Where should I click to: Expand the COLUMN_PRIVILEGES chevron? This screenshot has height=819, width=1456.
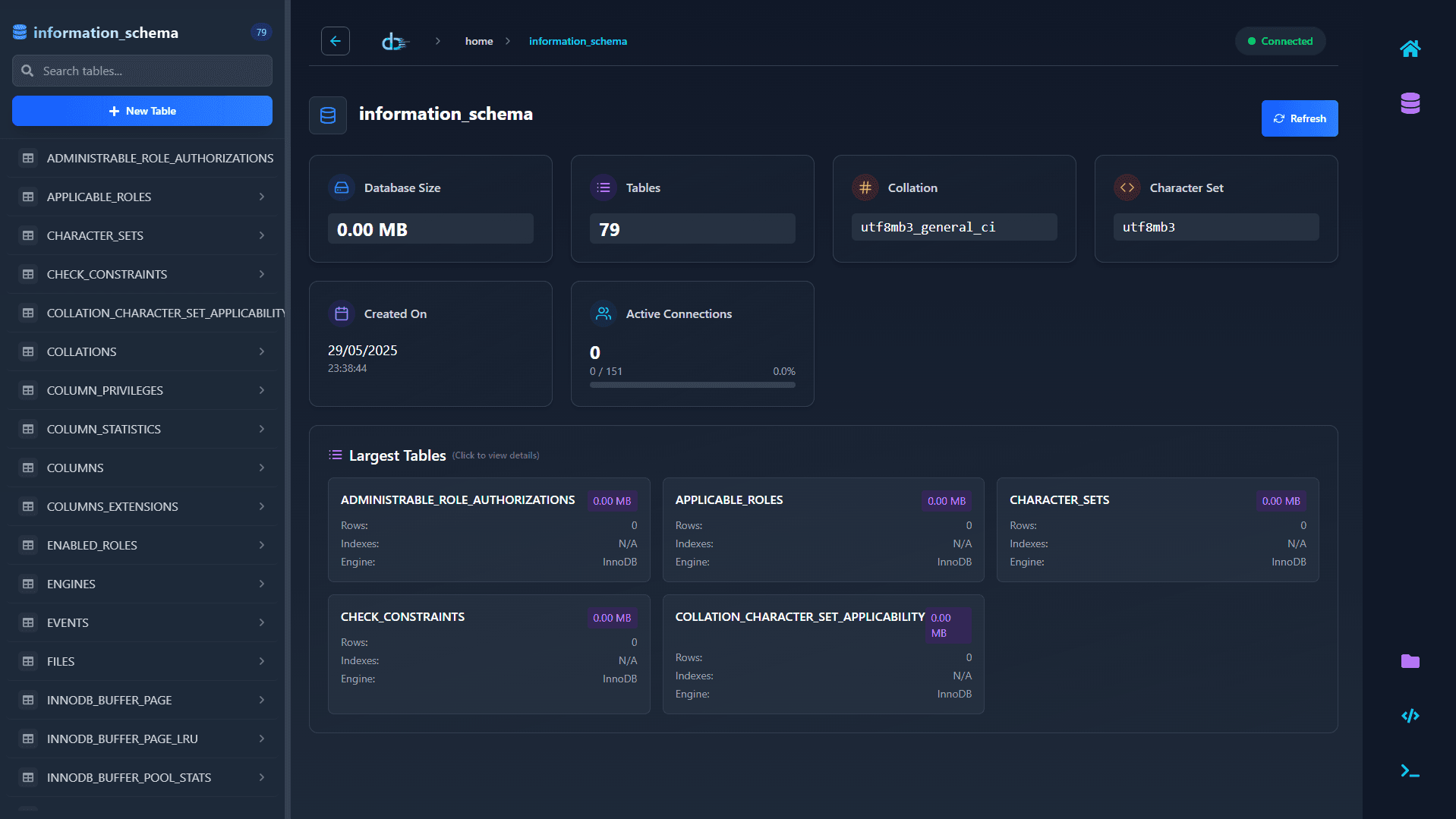tap(262, 390)
